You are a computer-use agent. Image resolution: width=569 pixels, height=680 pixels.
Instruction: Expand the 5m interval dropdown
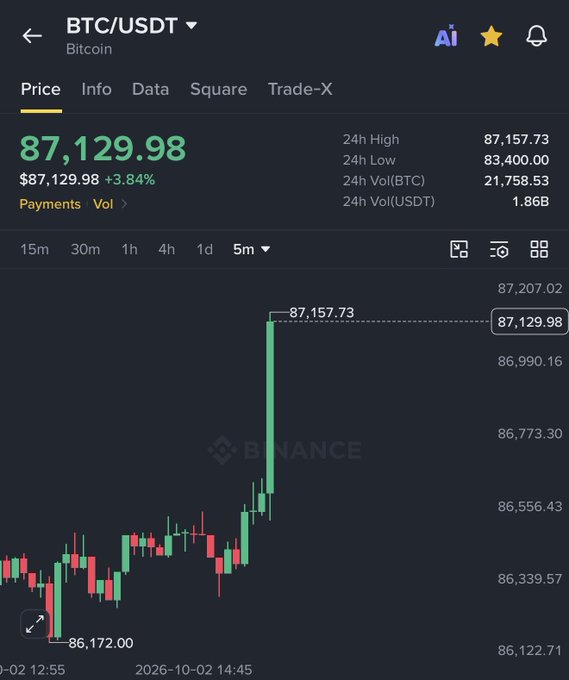coord(252,249)
